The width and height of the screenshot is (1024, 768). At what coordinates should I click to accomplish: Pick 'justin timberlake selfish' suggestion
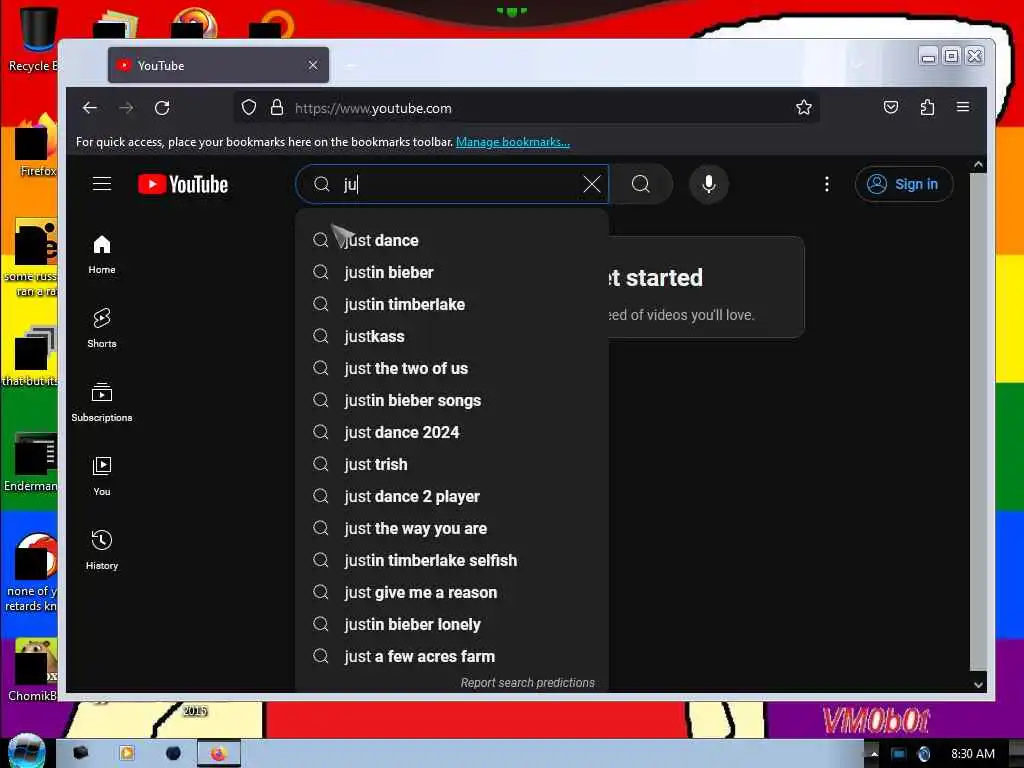(x=452, y=560)
